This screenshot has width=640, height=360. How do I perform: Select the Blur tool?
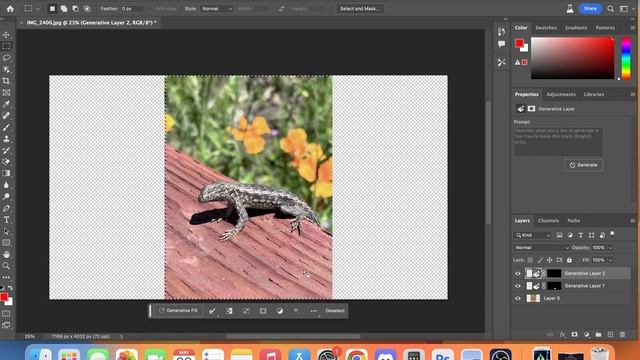tap(6, 185)
